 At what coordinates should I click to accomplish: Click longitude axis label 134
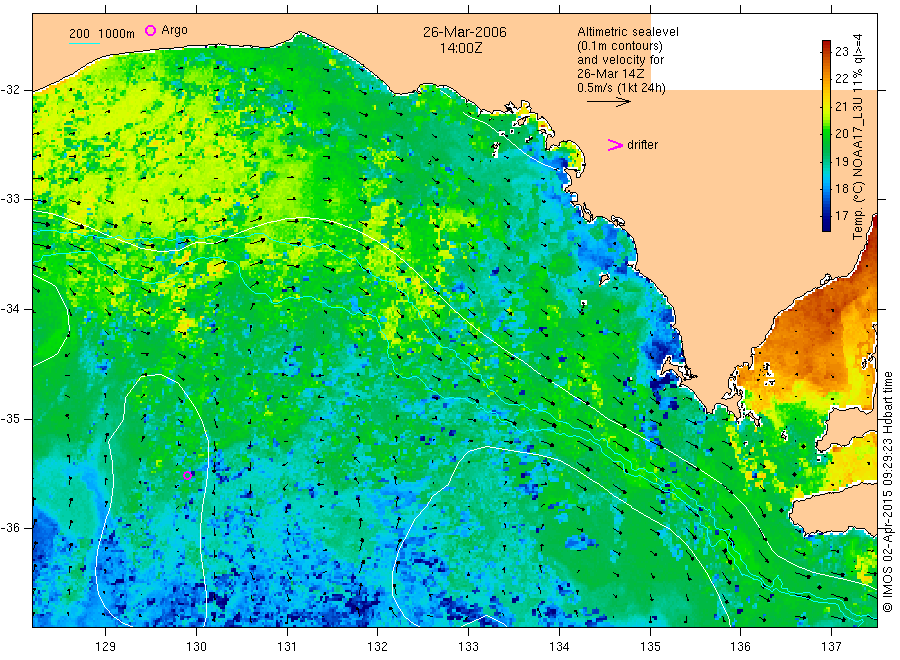[x=559, y=647]
